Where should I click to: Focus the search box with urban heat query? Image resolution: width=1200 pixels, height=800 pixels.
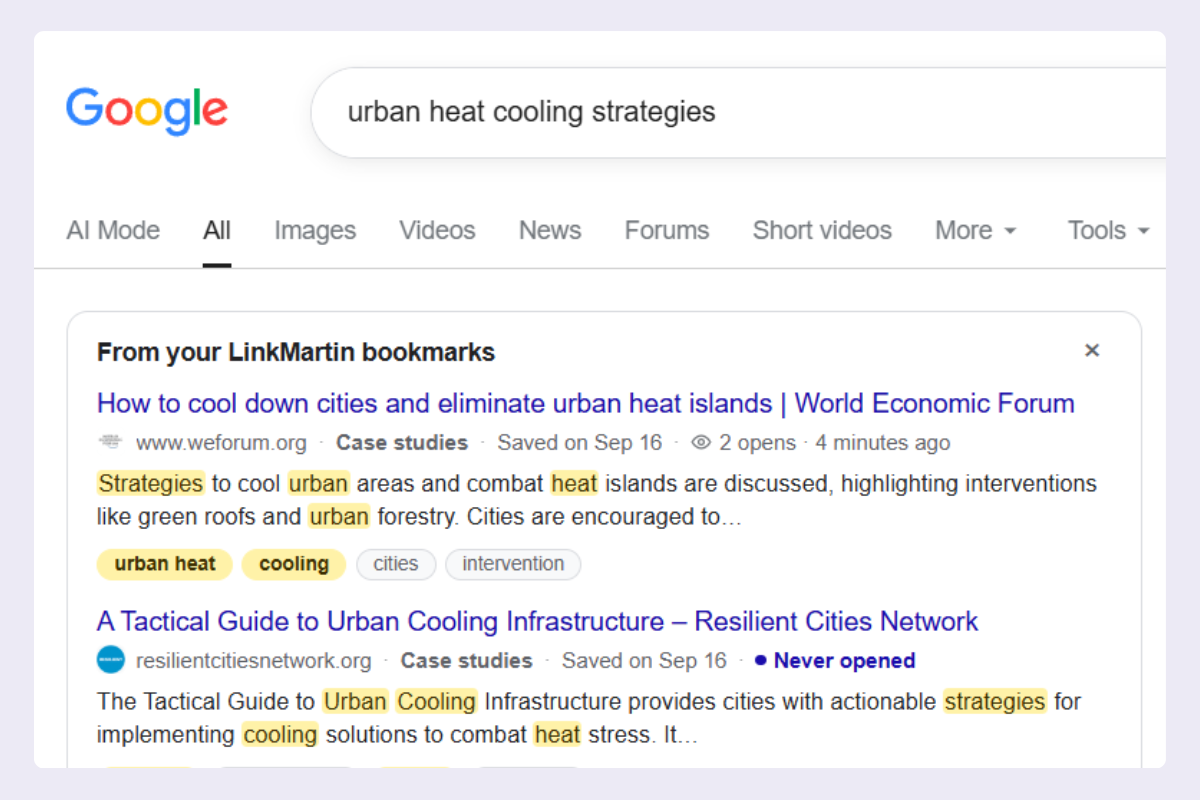pos(738,112)
